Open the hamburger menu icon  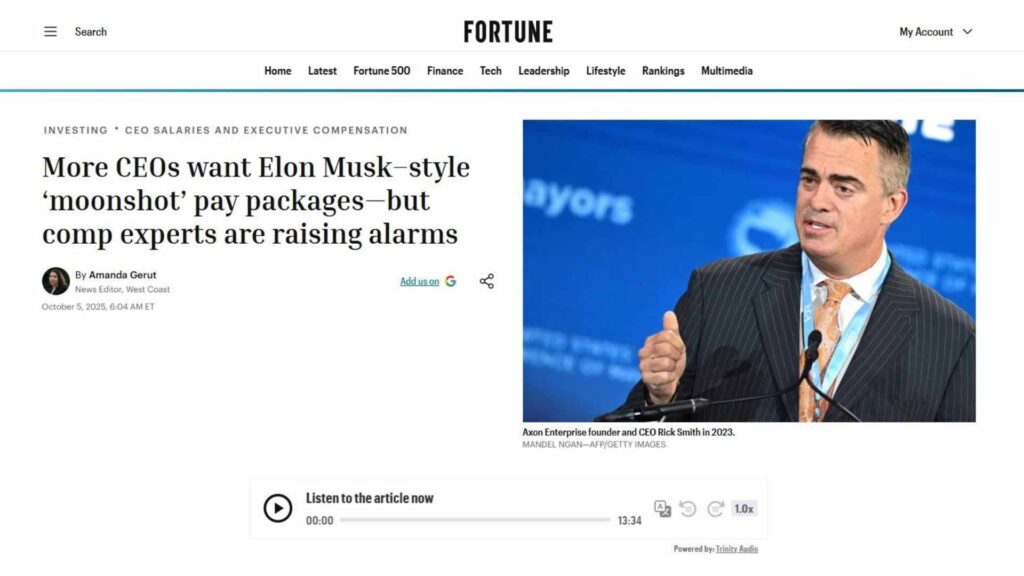click(x=50, y=31)
